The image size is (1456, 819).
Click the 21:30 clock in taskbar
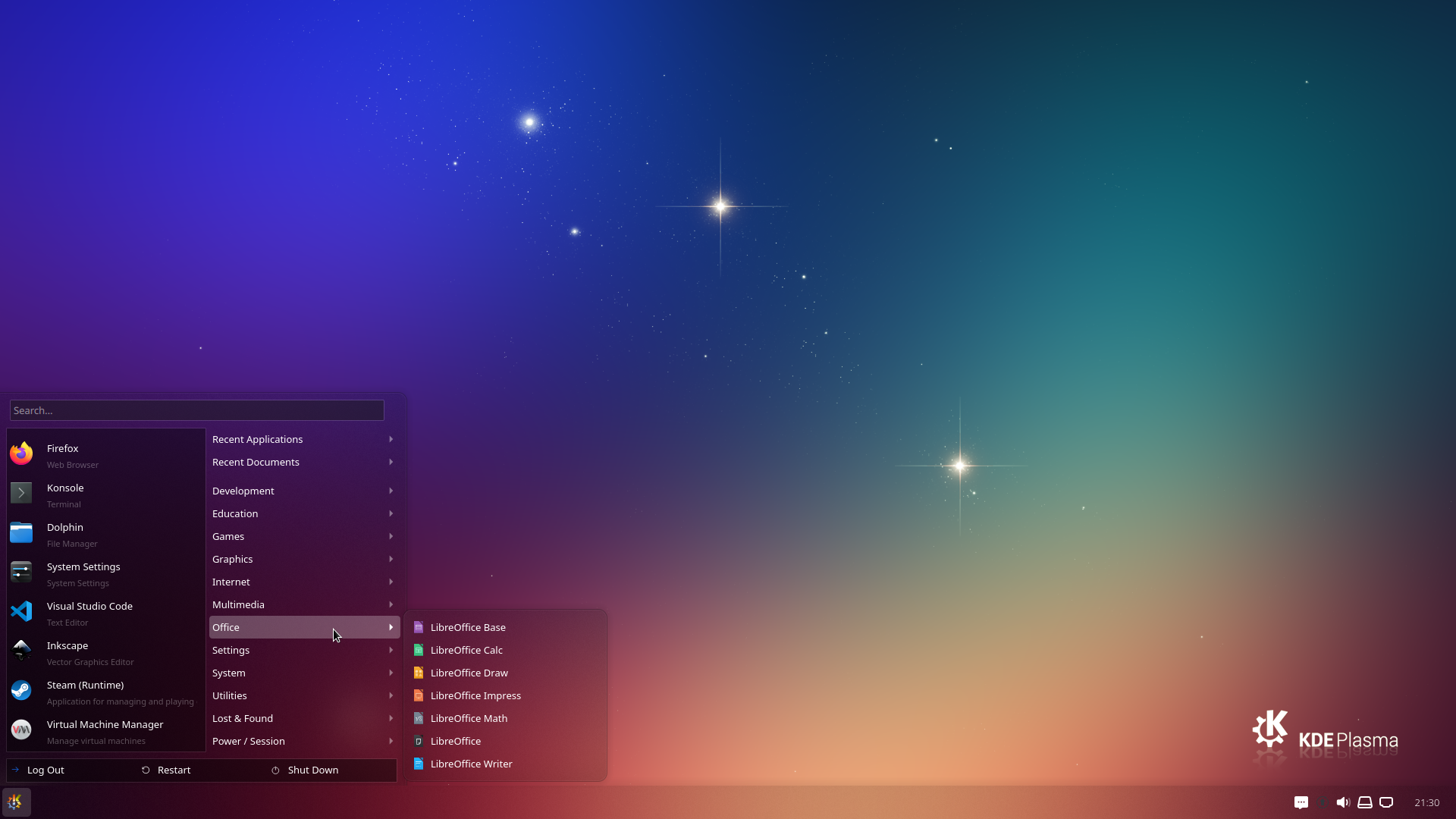(1426, 802)
